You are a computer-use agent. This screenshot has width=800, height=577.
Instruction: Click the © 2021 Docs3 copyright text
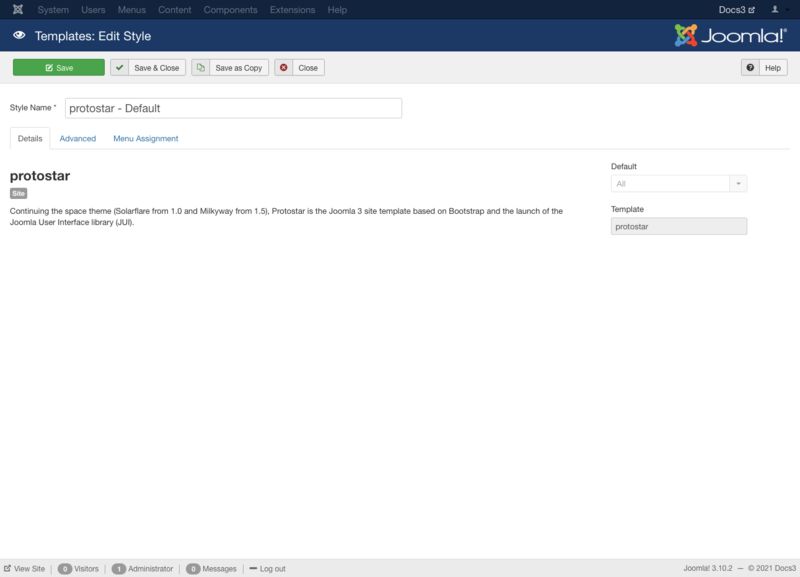click(772, 568)
